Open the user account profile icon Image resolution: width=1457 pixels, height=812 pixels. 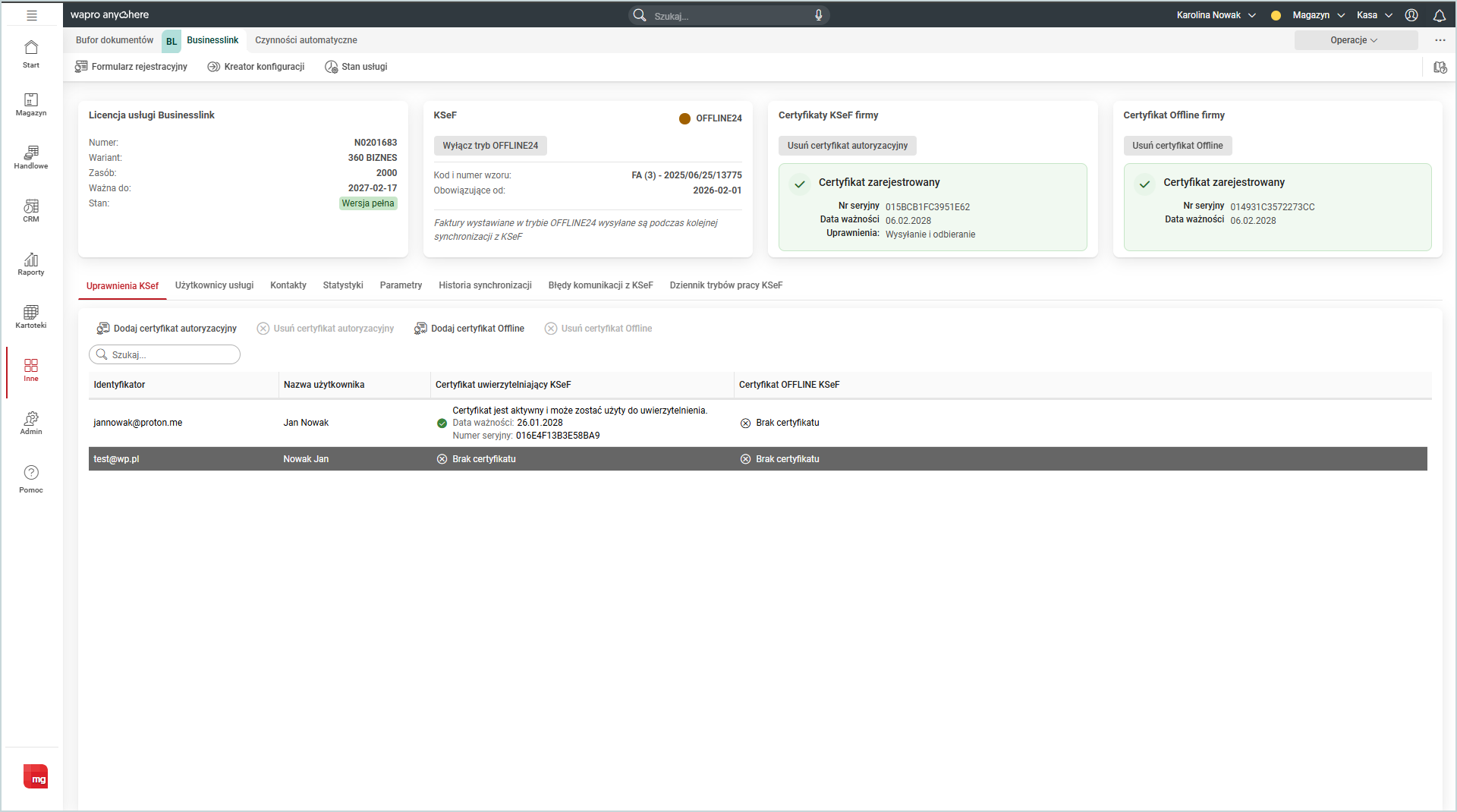point(1411,15)
